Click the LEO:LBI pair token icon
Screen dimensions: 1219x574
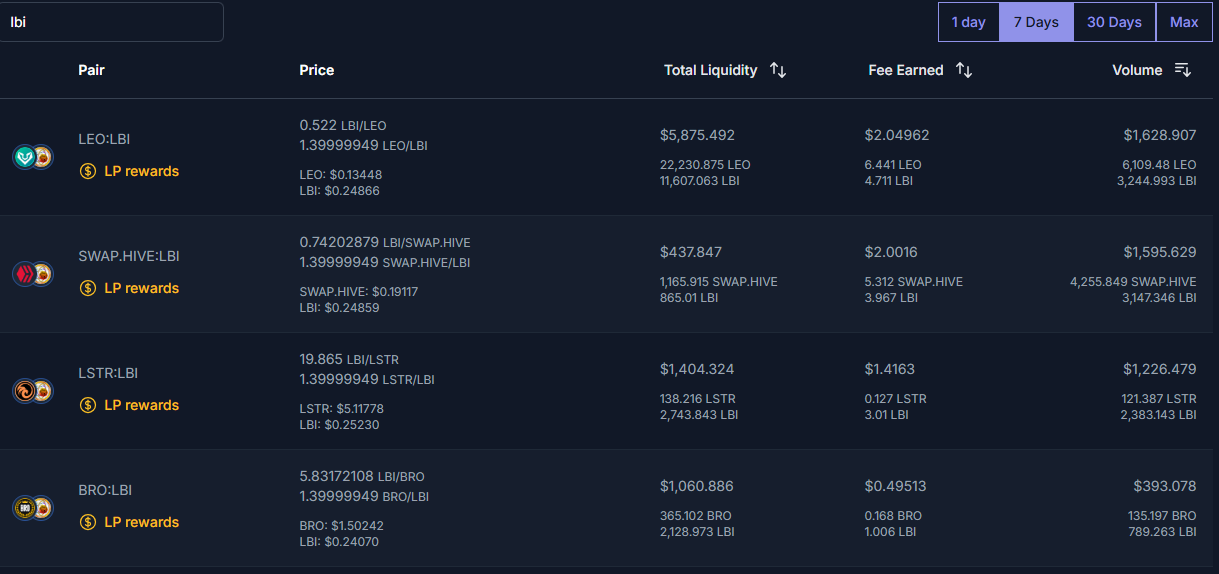pyautogui.click(x=32, y=157)
